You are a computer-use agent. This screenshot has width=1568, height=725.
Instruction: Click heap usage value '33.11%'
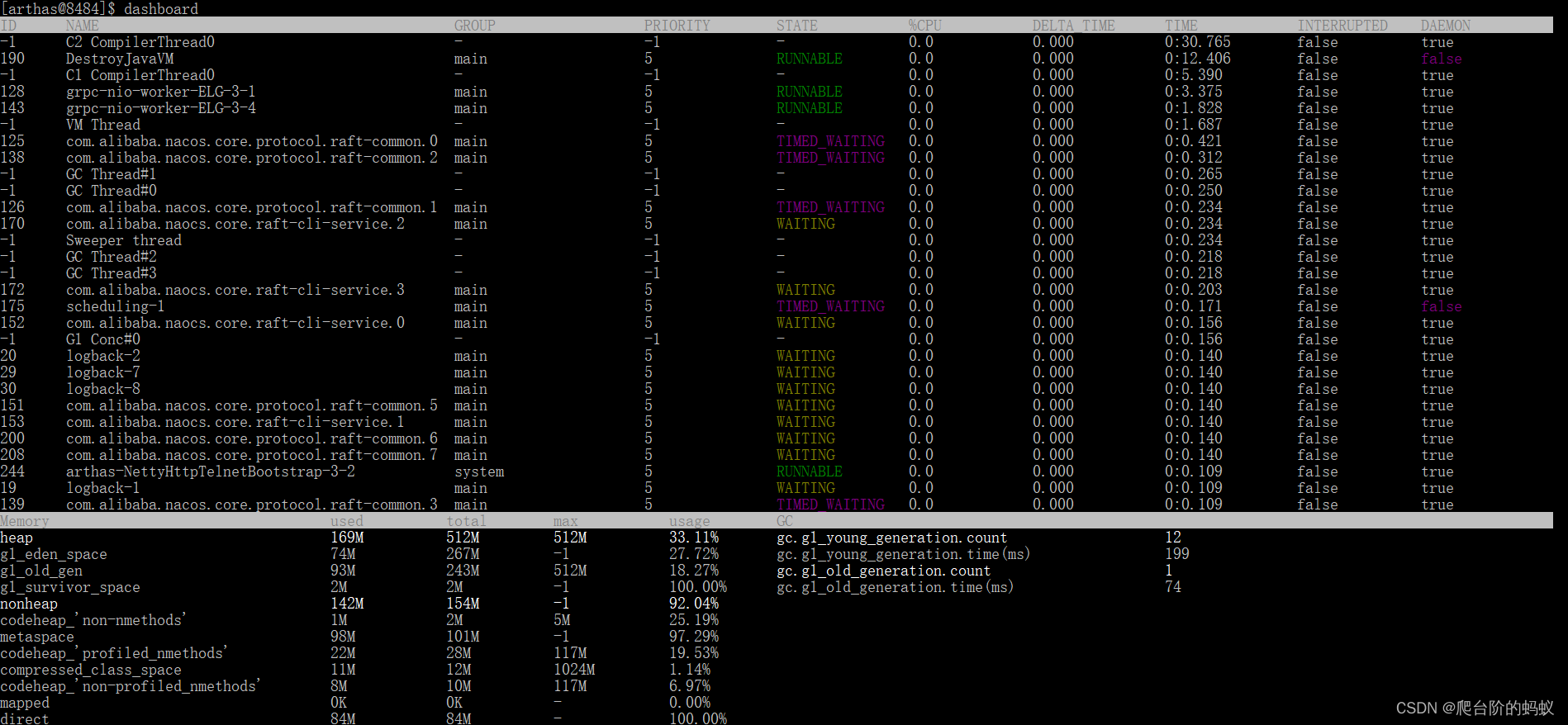(x=694, y=538)
